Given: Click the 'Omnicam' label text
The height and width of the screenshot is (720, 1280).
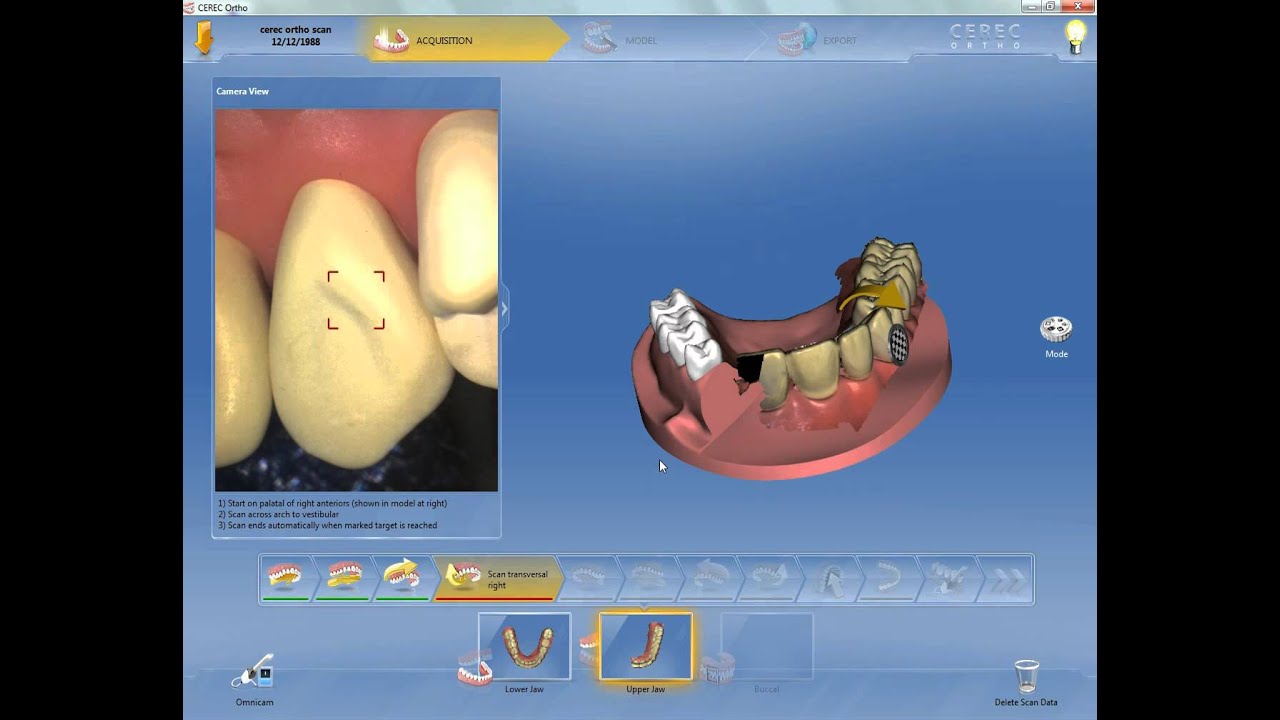Looking at the screenshot, I should (254, 702).
